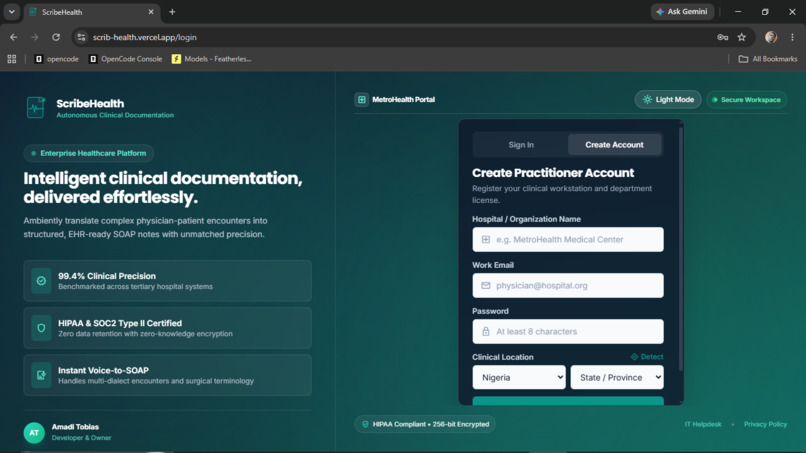The height and width of the screenshot is (453, 806).
Task: Open the Chrome three-dot menu
Action: click(792, 37)
